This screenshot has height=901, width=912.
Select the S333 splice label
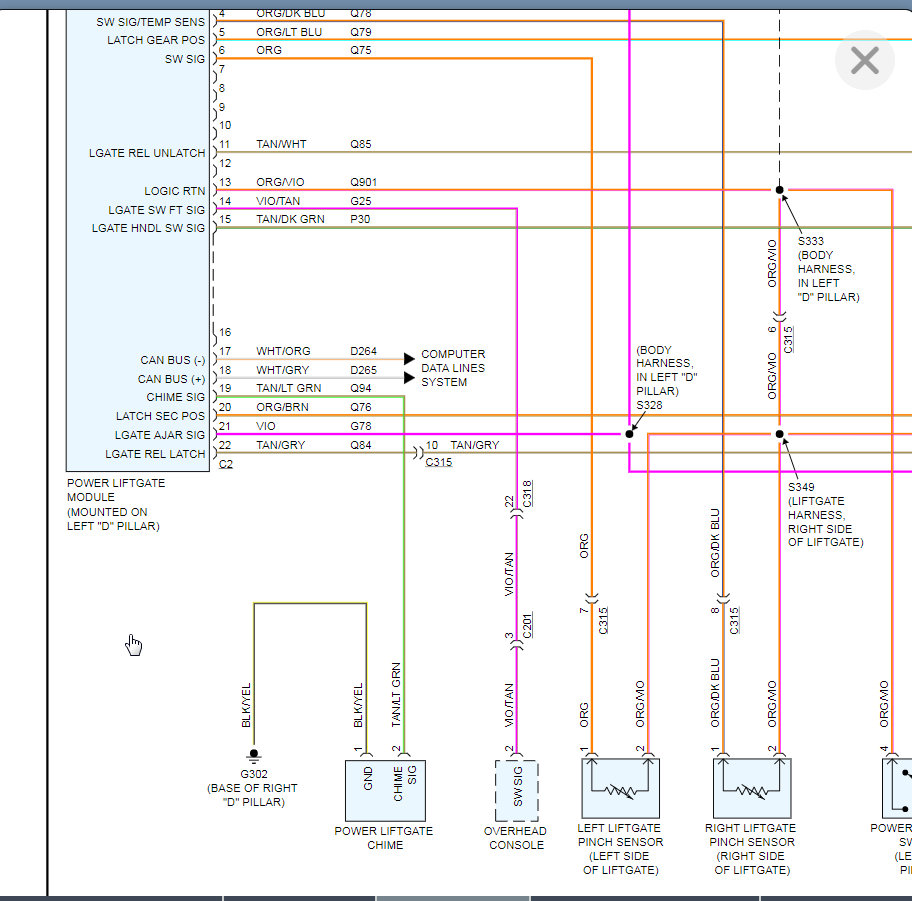[811, 241]
